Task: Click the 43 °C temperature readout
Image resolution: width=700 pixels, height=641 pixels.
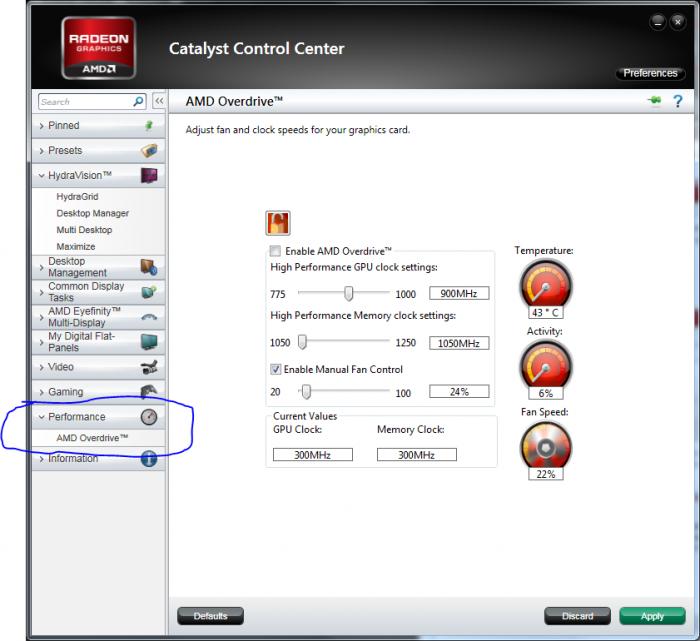Action: [x=546, y=312]
